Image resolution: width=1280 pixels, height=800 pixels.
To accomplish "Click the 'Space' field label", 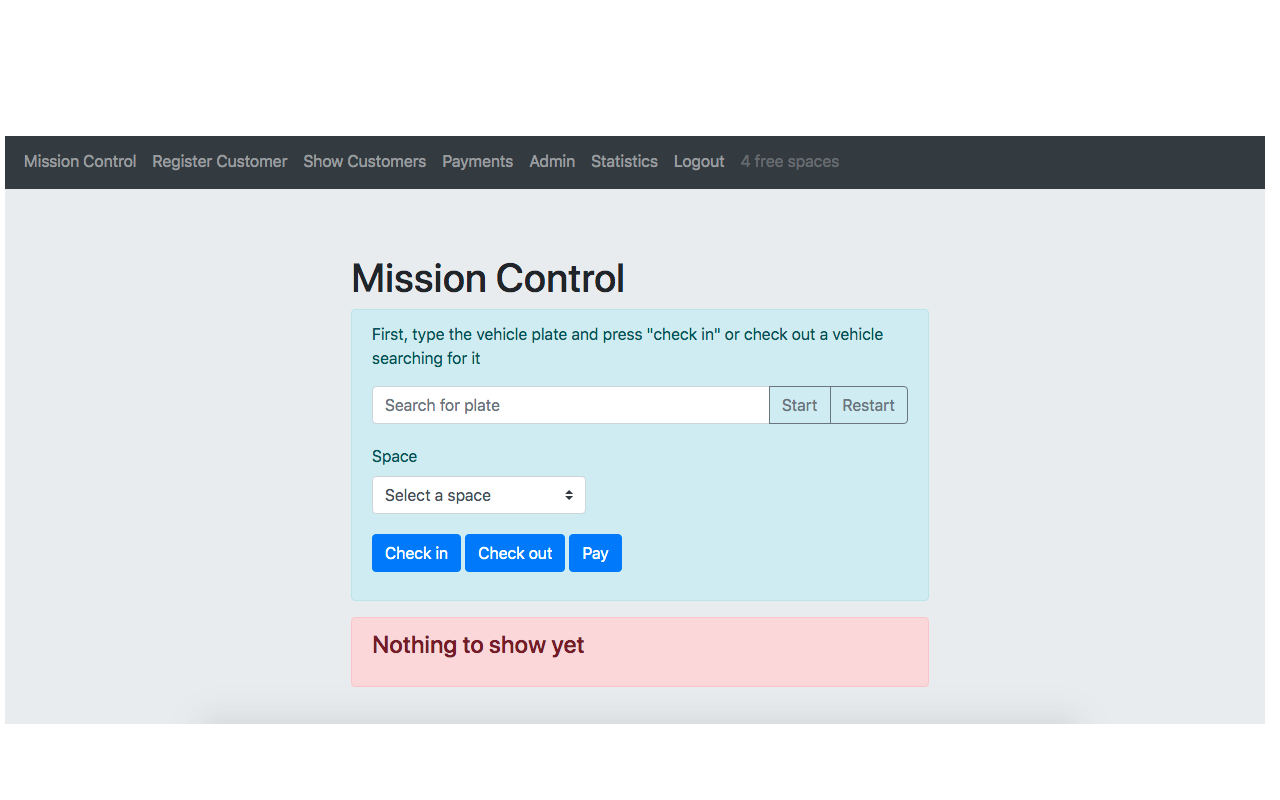I will click(394, 456).
